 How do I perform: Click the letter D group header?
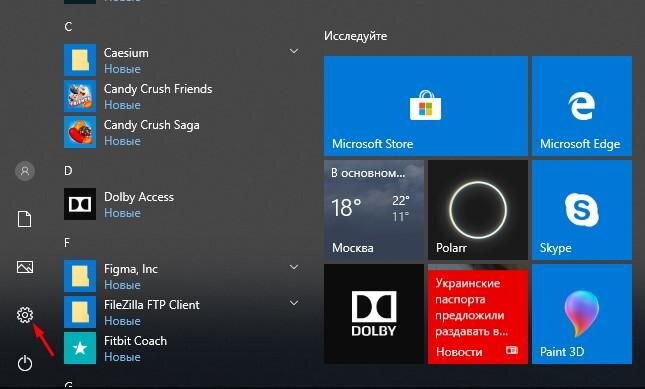[x=68, y=171]
